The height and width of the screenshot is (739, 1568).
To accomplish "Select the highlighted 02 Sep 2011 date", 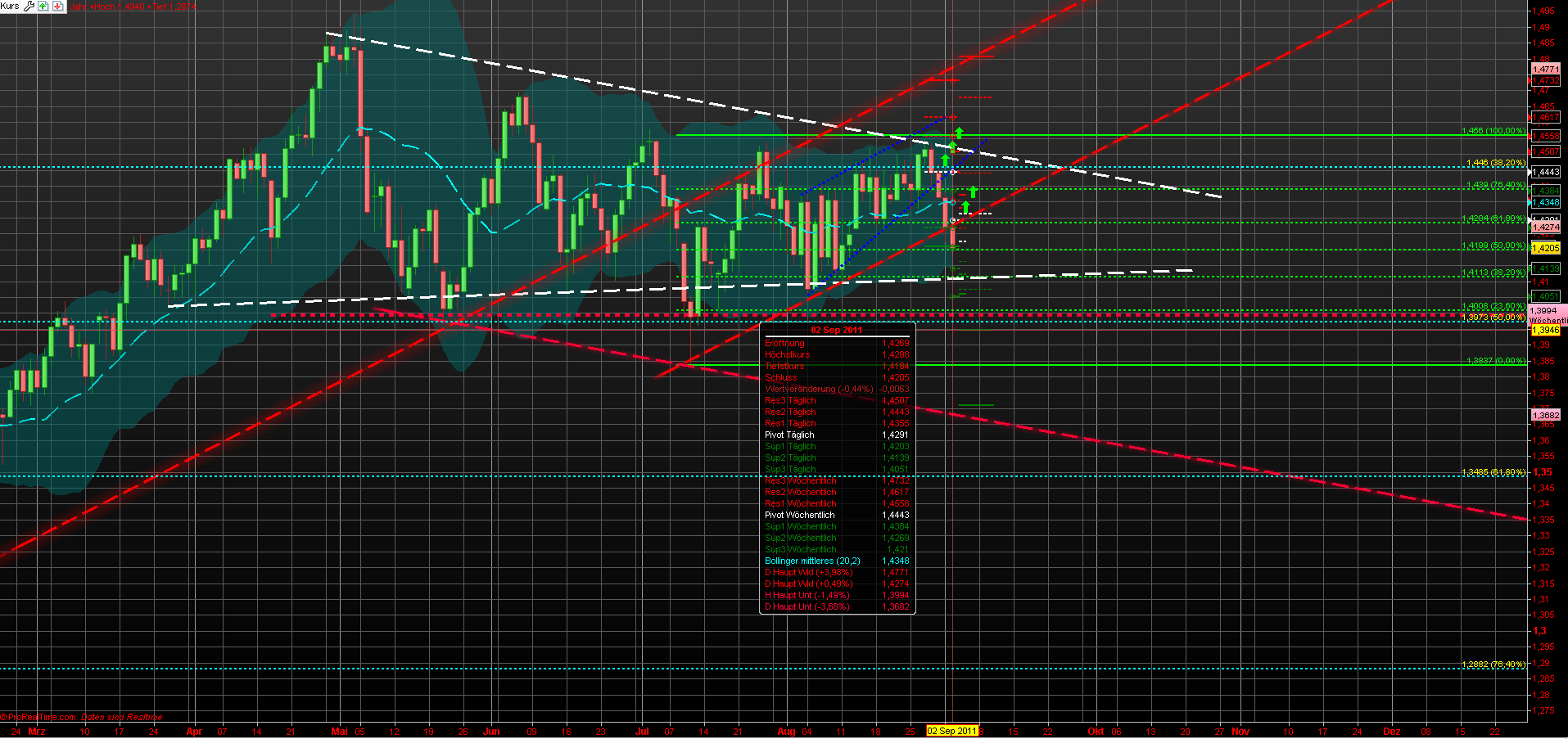I will [x=951, y=732].
